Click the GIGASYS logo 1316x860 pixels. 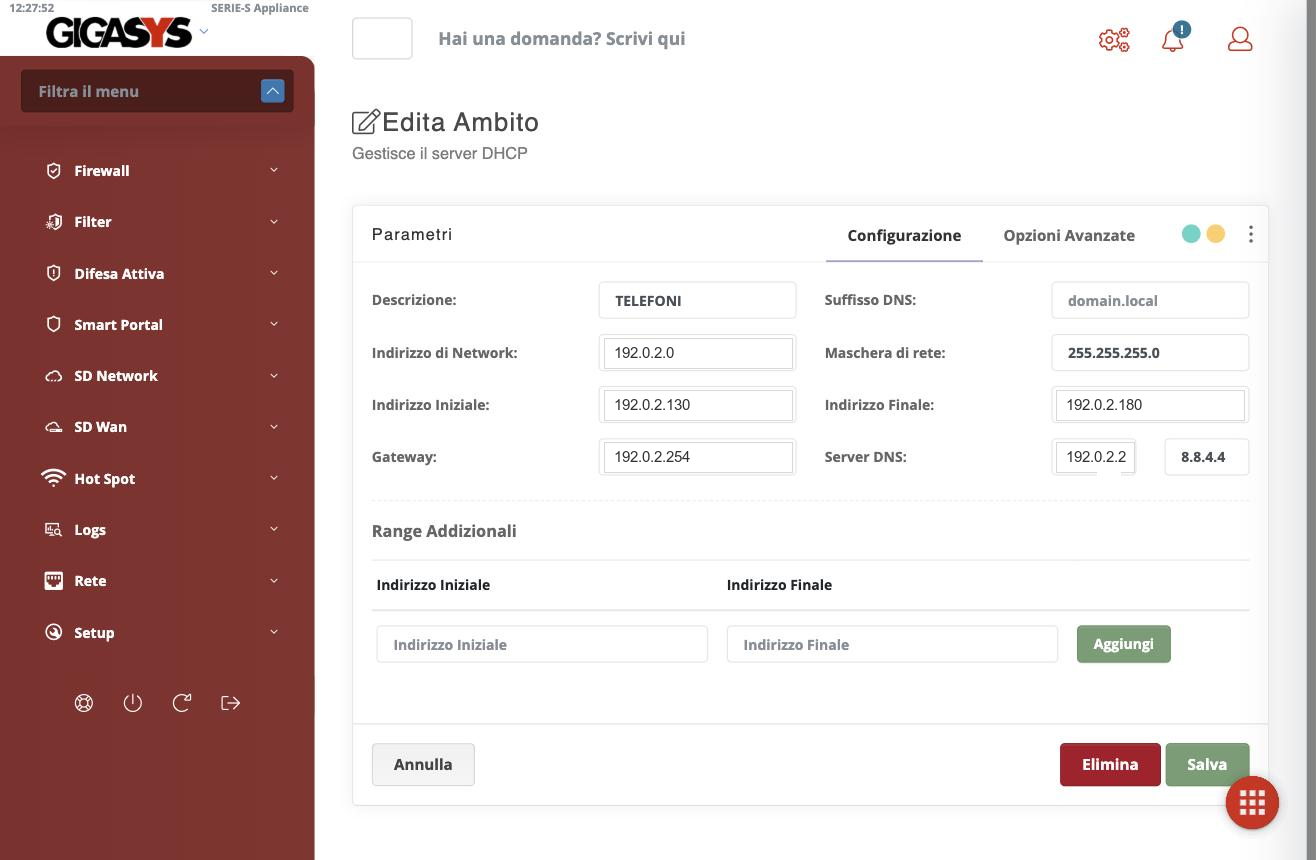(x=119, y=33)
